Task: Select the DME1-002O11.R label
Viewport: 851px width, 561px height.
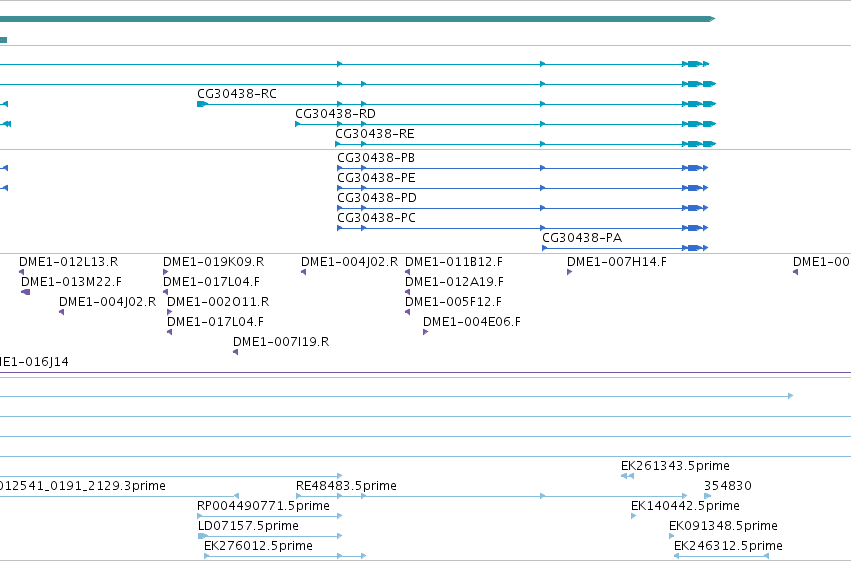Action: 218,302
